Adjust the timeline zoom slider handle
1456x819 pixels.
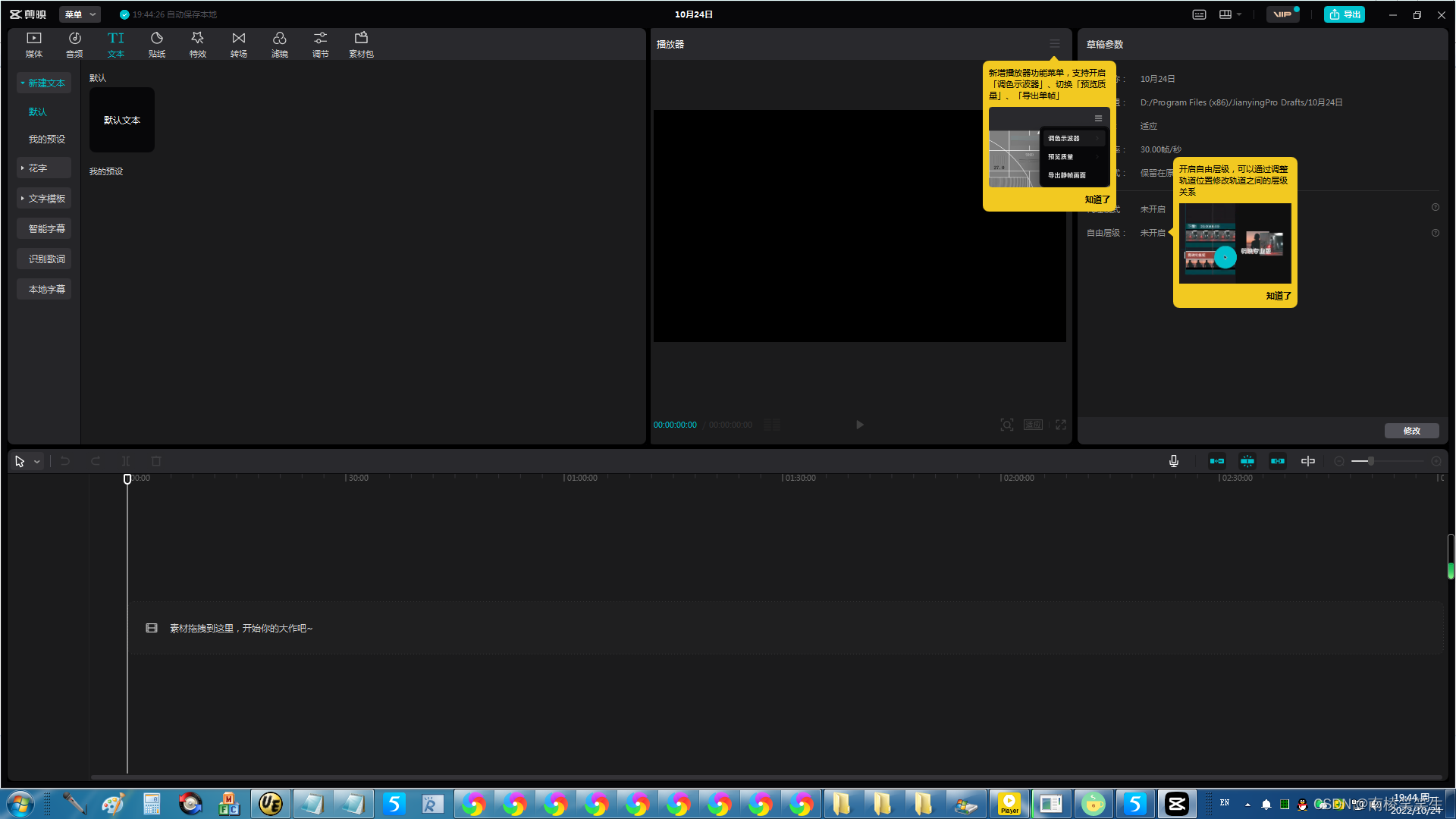[1371, 461]
